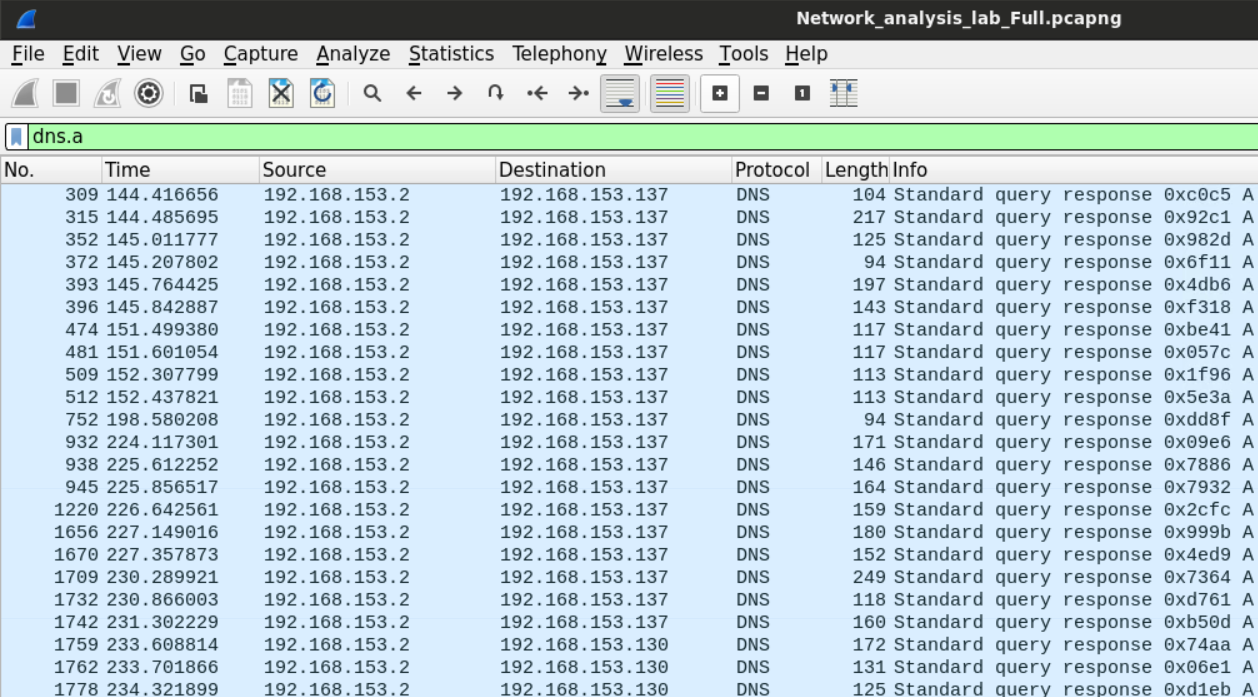Go to specified packet icon
Image resolution: width=1258 pixels, height=697 pixels.
(495, 94)
